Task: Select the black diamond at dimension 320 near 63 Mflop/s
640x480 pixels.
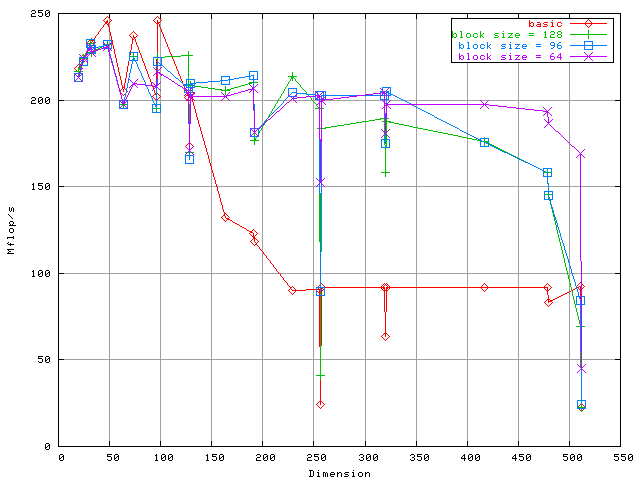Action: click(x=385, y=336)
